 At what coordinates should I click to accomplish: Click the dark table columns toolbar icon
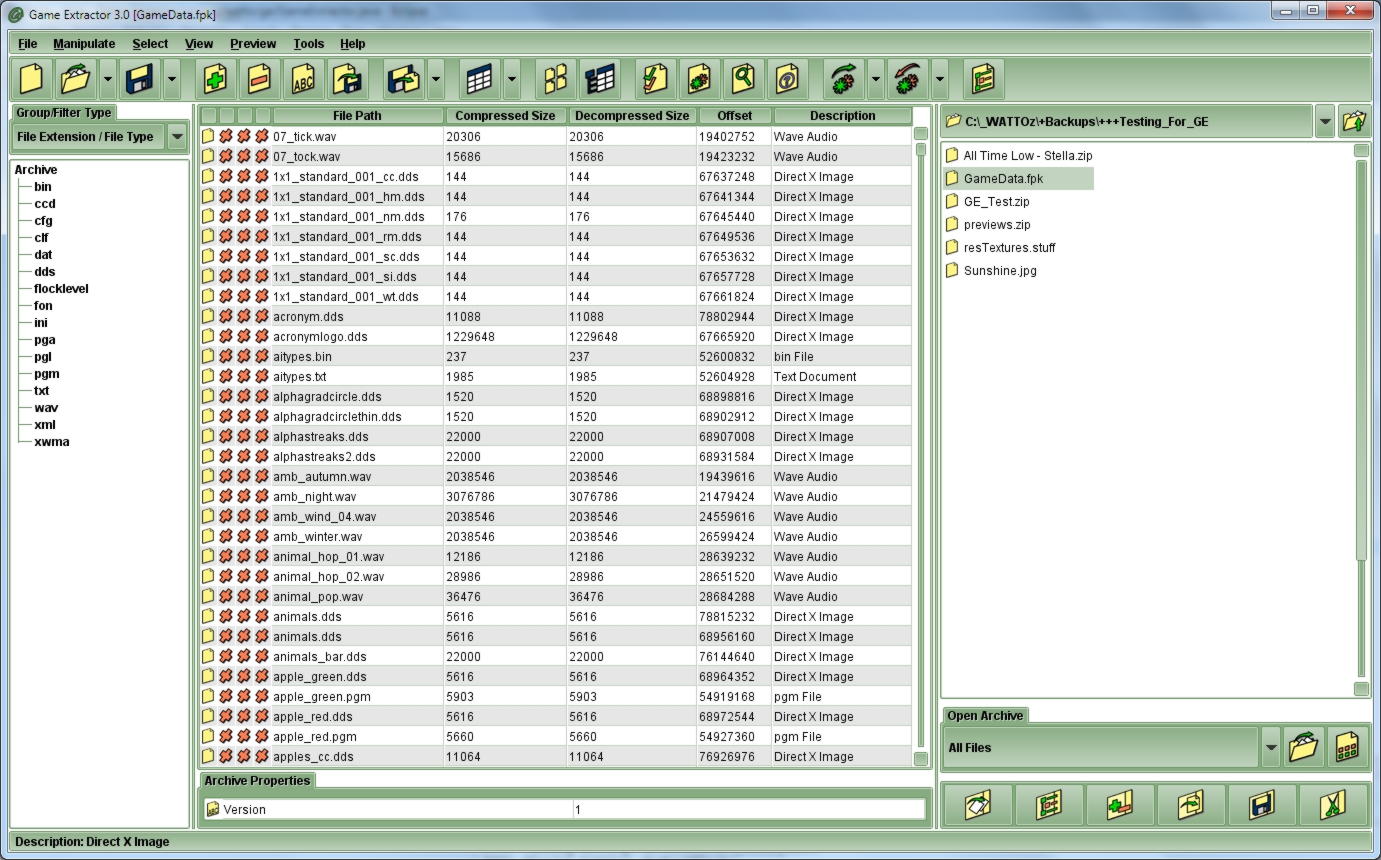599,79
